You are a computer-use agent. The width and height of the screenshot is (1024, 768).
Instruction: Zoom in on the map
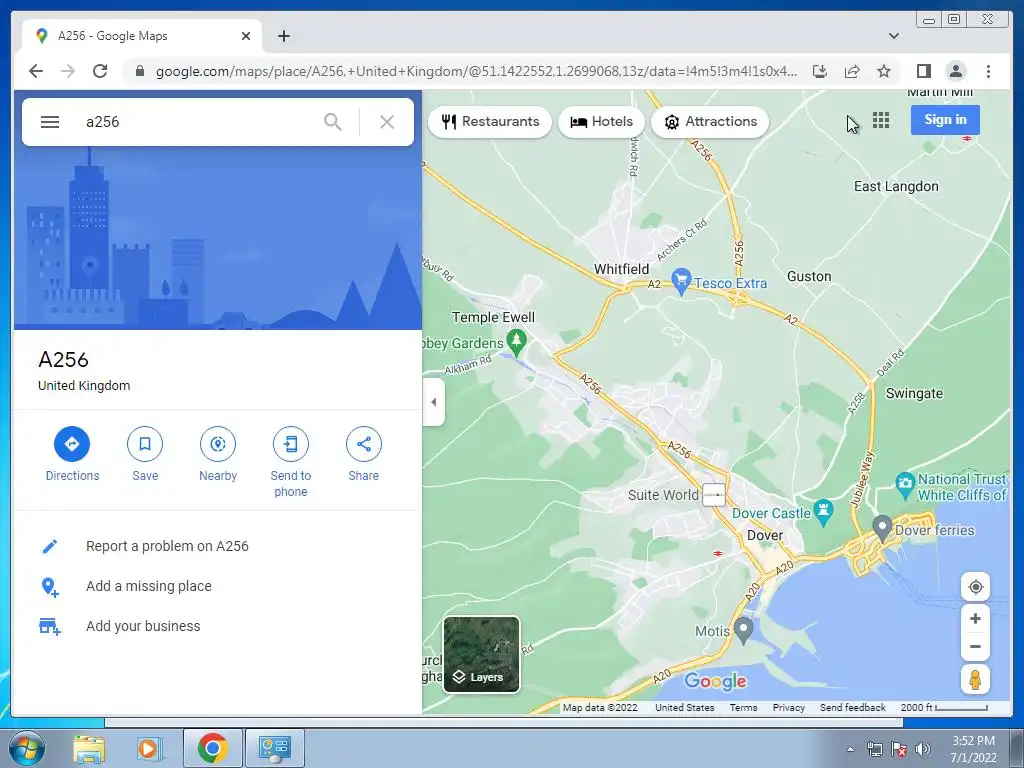(976, 618)
